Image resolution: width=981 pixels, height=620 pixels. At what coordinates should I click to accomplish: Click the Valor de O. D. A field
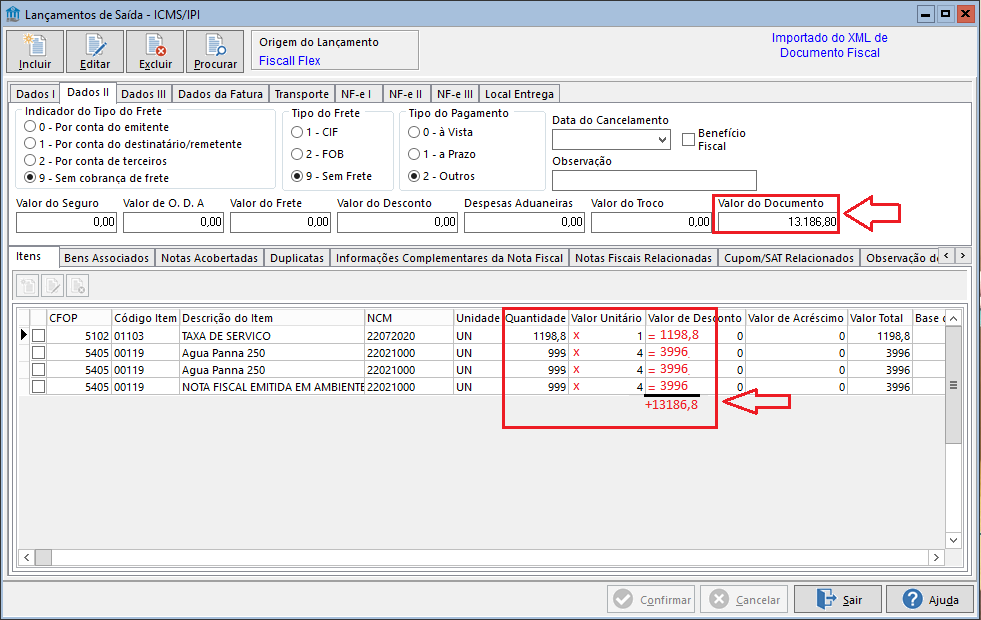[173, 222]
